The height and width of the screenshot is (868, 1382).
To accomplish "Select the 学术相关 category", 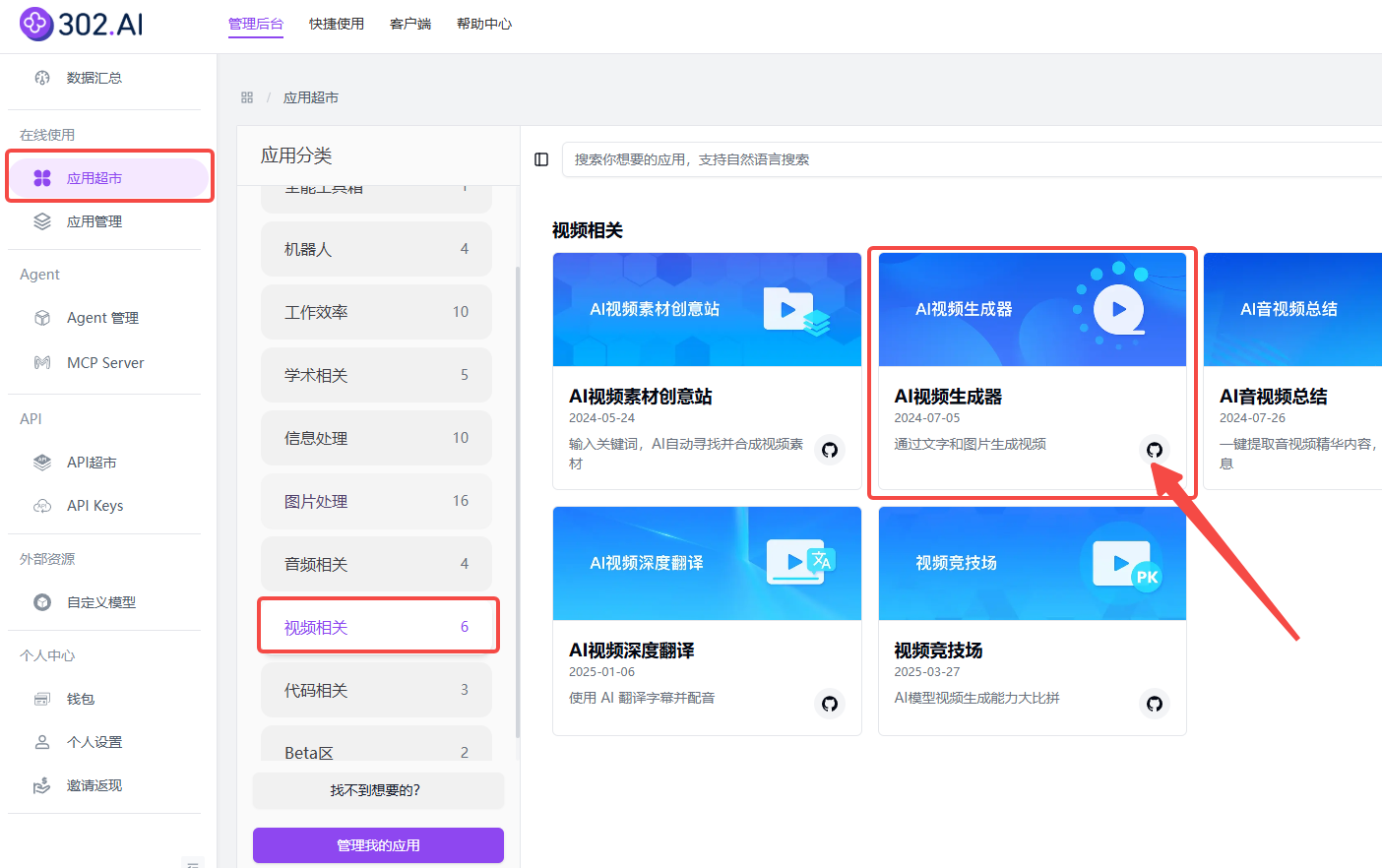I will [x=376, y=375].
